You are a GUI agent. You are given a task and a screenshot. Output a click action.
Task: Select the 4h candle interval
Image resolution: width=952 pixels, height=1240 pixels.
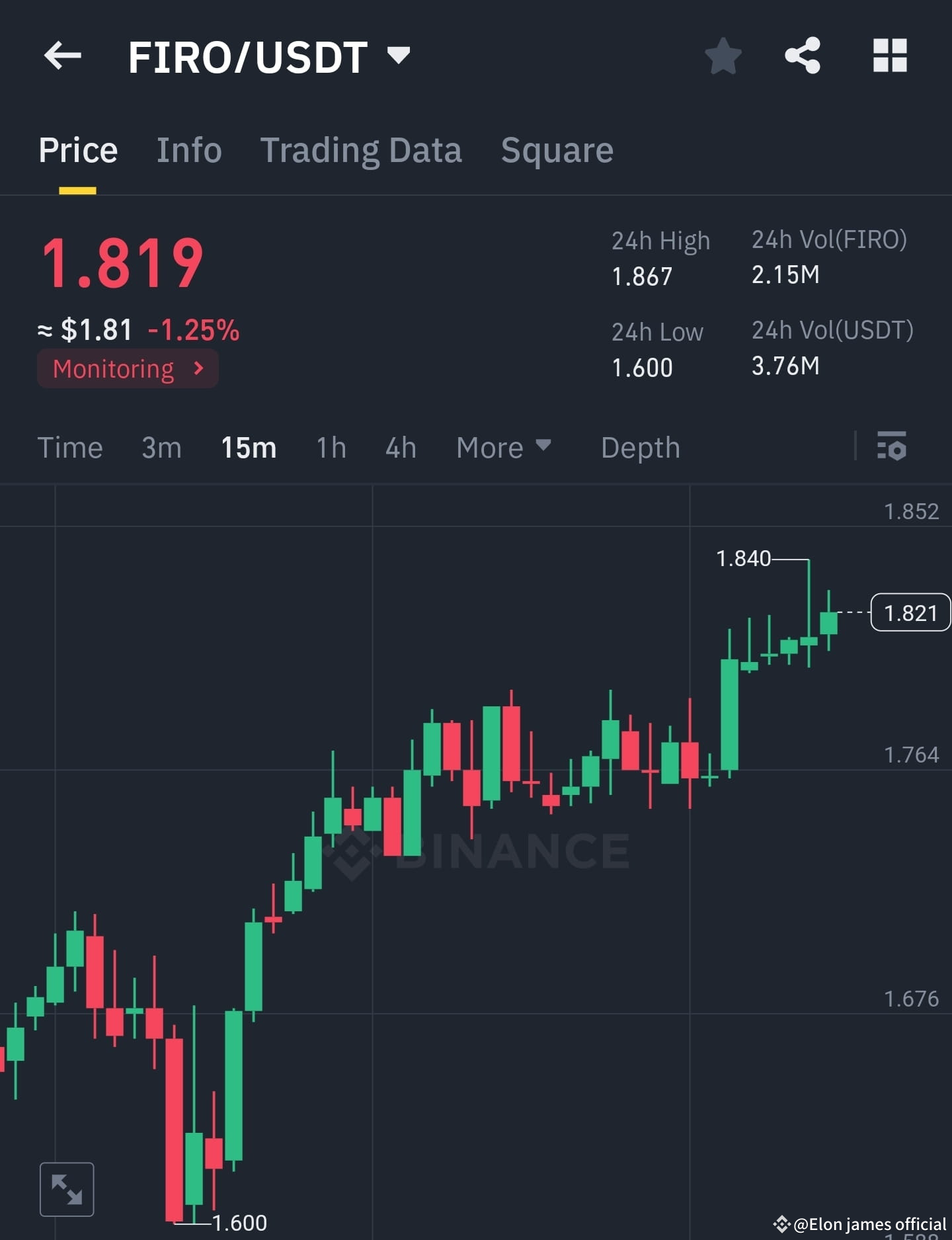[x=399, y=448]
